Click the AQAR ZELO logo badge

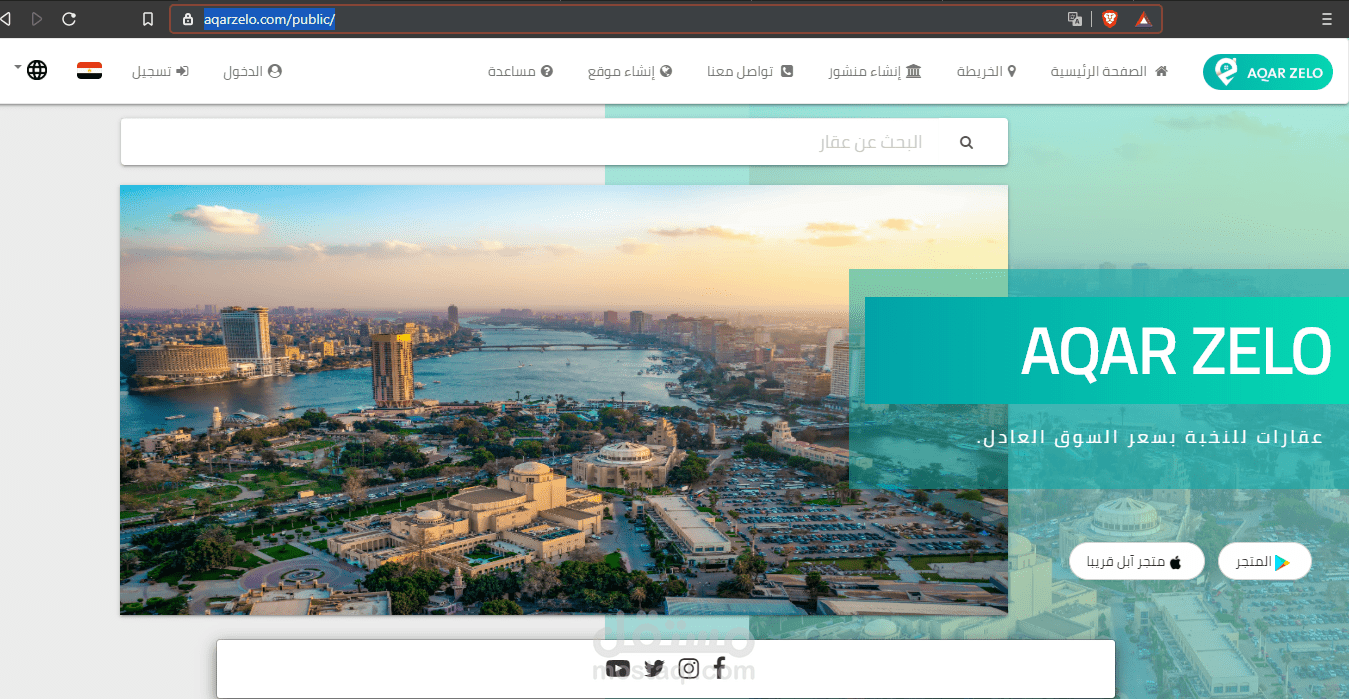click(x=1268, y=72)
